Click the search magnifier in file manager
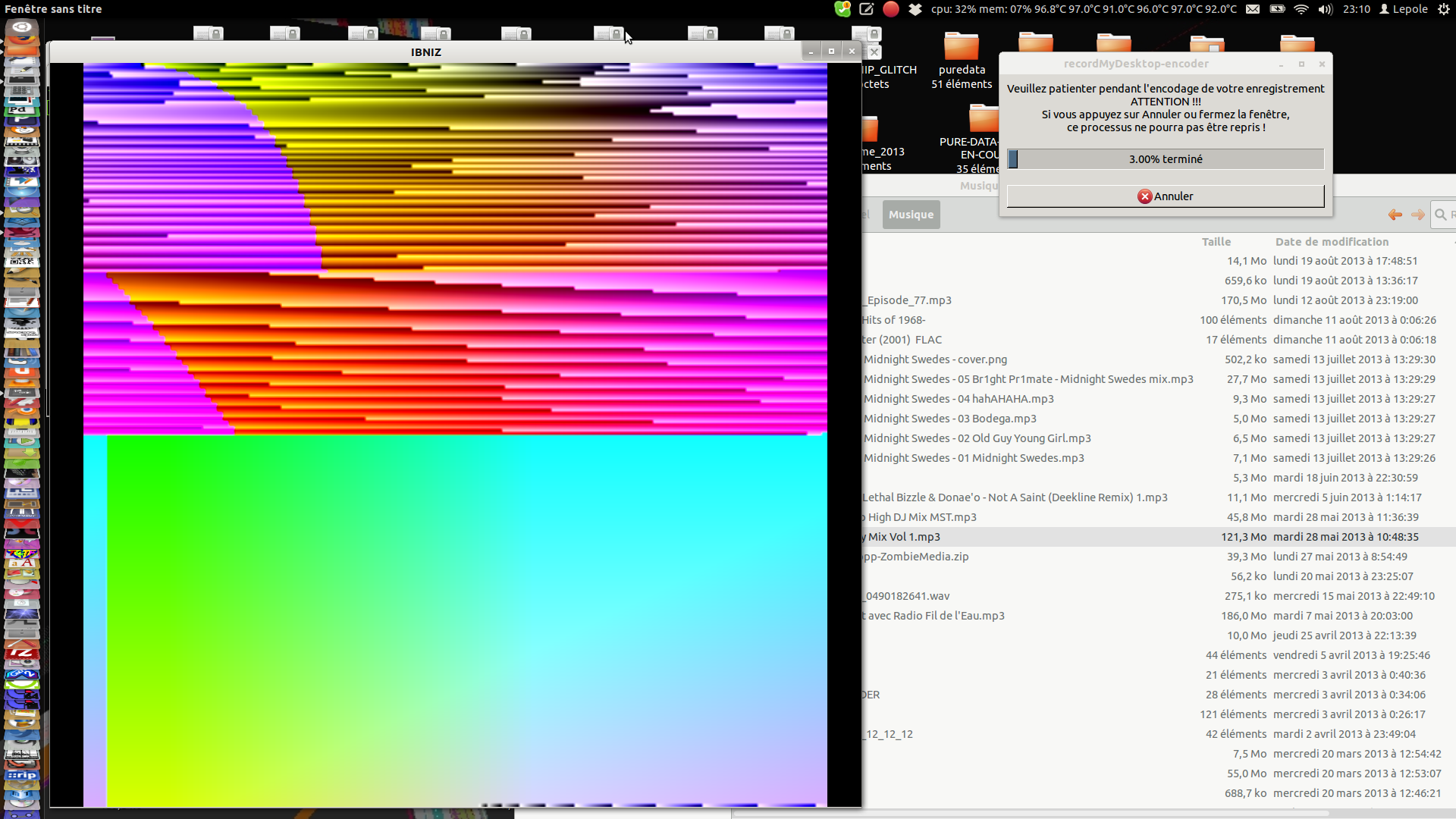Image resolution: width=1456 pixels, height=819 pixels. (1440, 215)
